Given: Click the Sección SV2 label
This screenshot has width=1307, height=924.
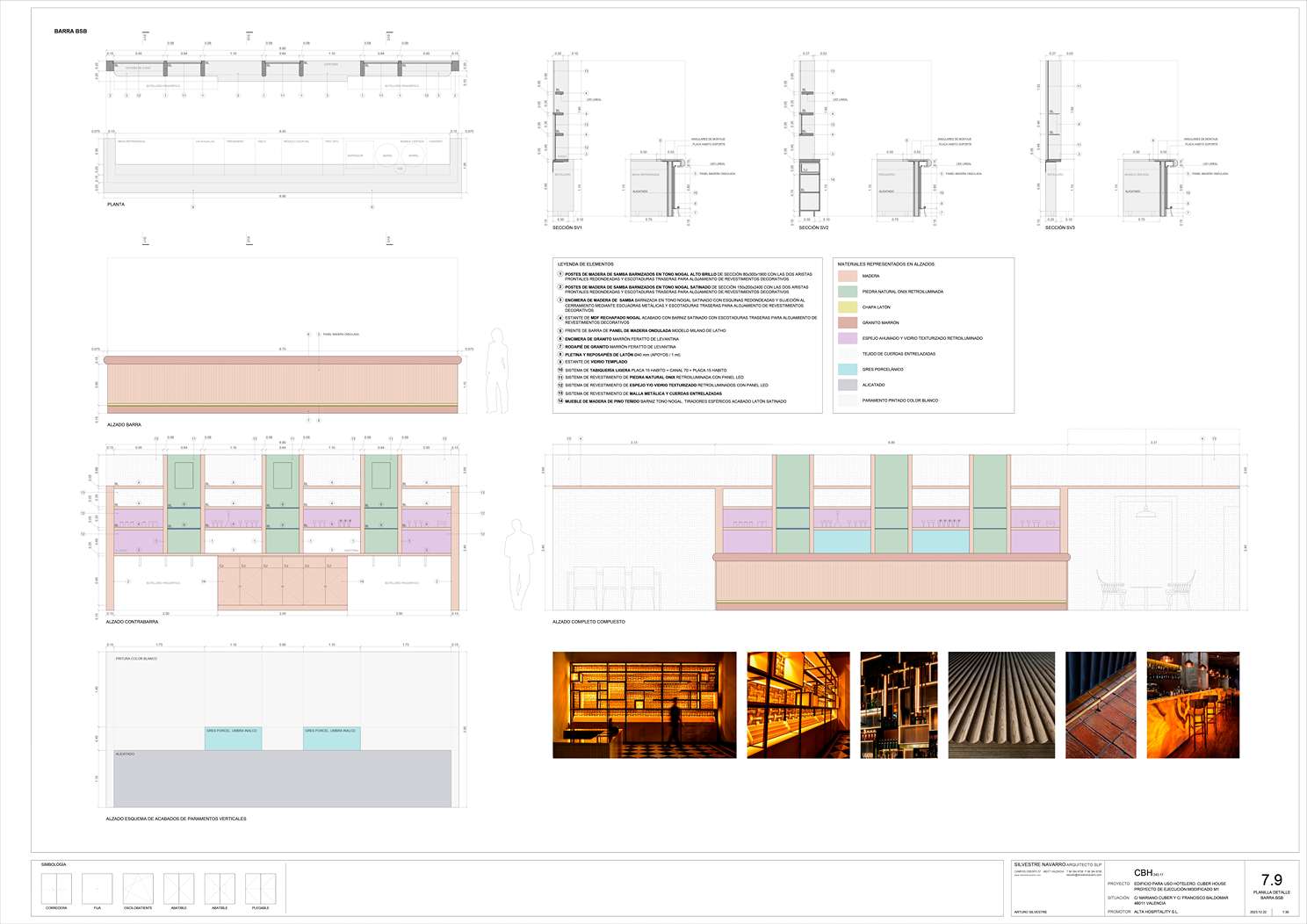Looking at the screenshot, I should coord(813,227).
